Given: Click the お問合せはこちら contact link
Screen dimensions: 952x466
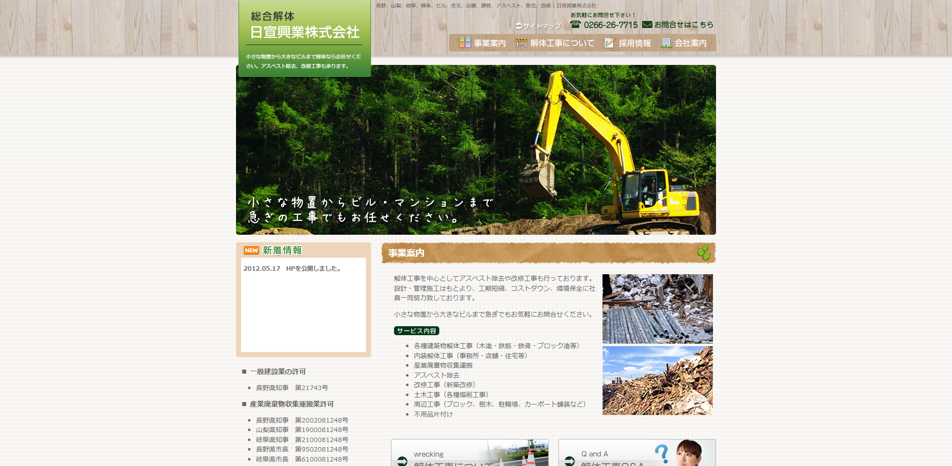Looking at the screenshot, I should [x=684, y=25].
